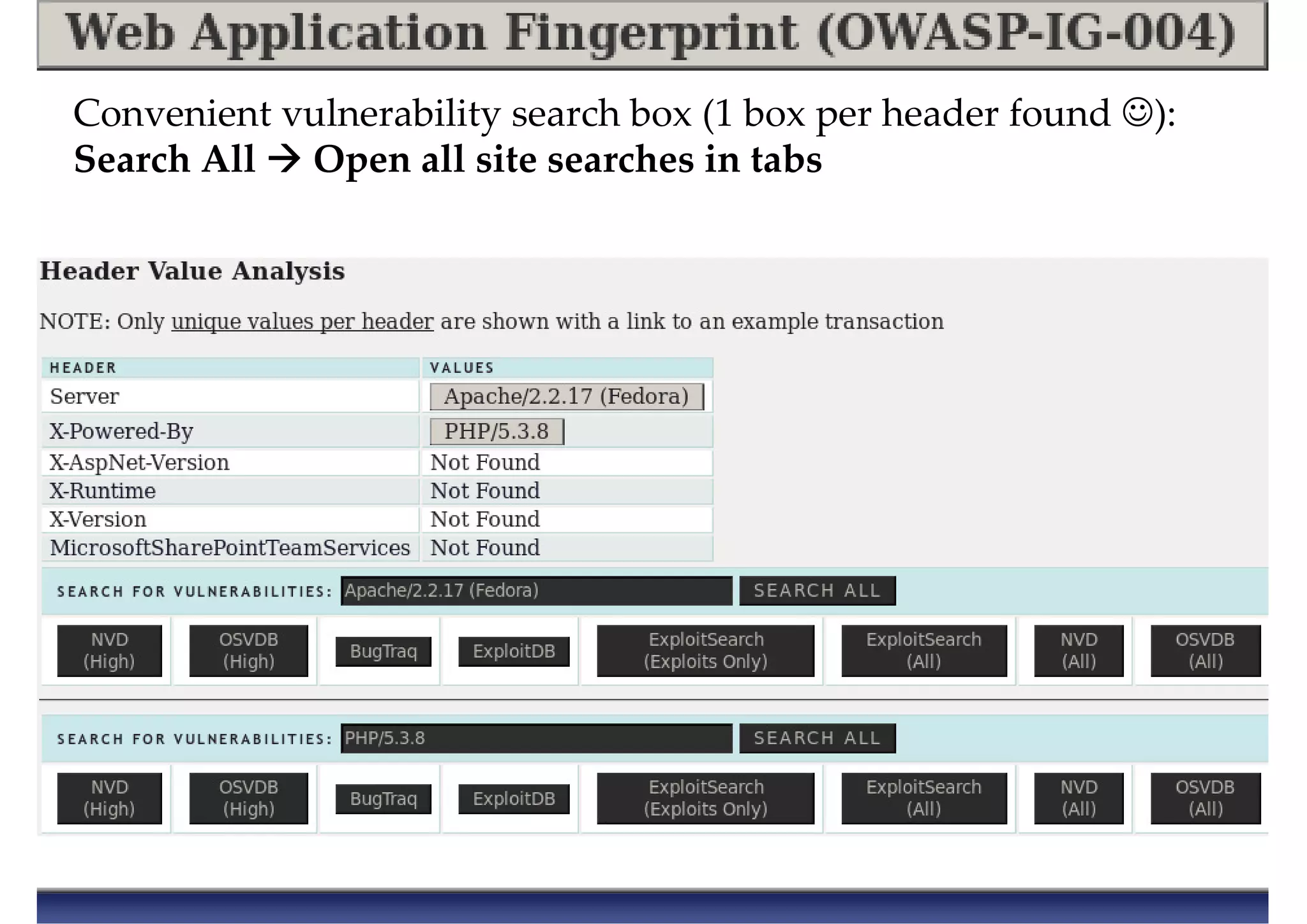The height and width of the screenshot is (924, 1307).
Task: Click Search All for Apache/2.2.17
Action: 818,590
